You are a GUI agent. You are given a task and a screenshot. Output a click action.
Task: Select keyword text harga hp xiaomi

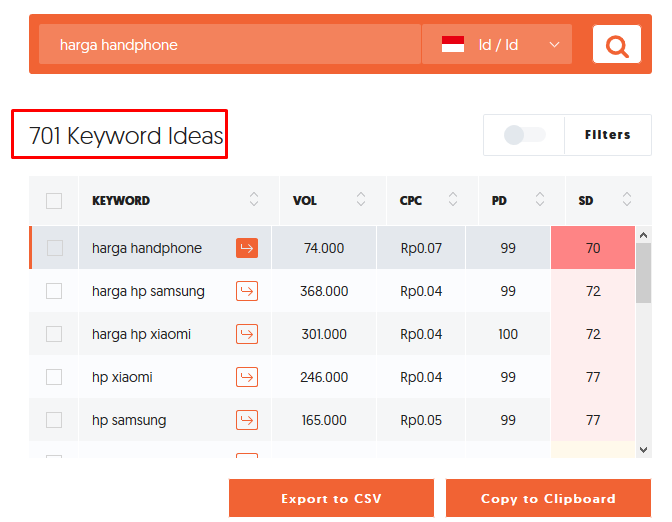(141, 334)
